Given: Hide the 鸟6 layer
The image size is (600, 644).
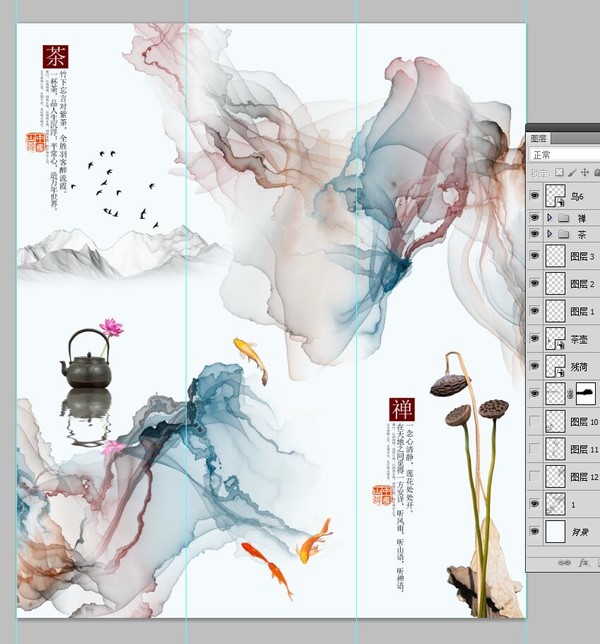Looking at the screenshot, I should tap(534, 196).
